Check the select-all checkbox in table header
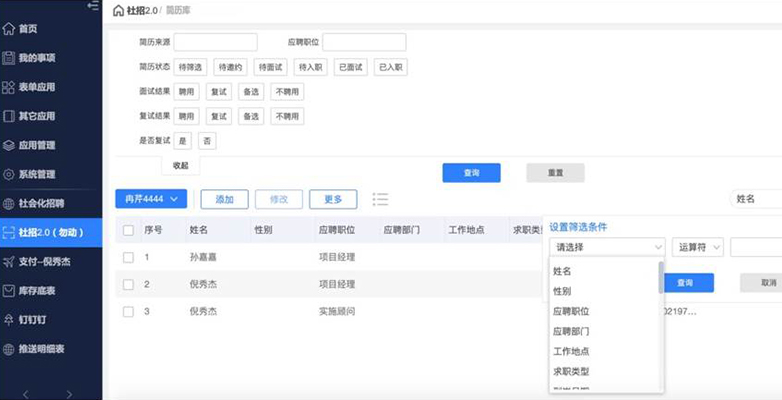 [128, 230]
